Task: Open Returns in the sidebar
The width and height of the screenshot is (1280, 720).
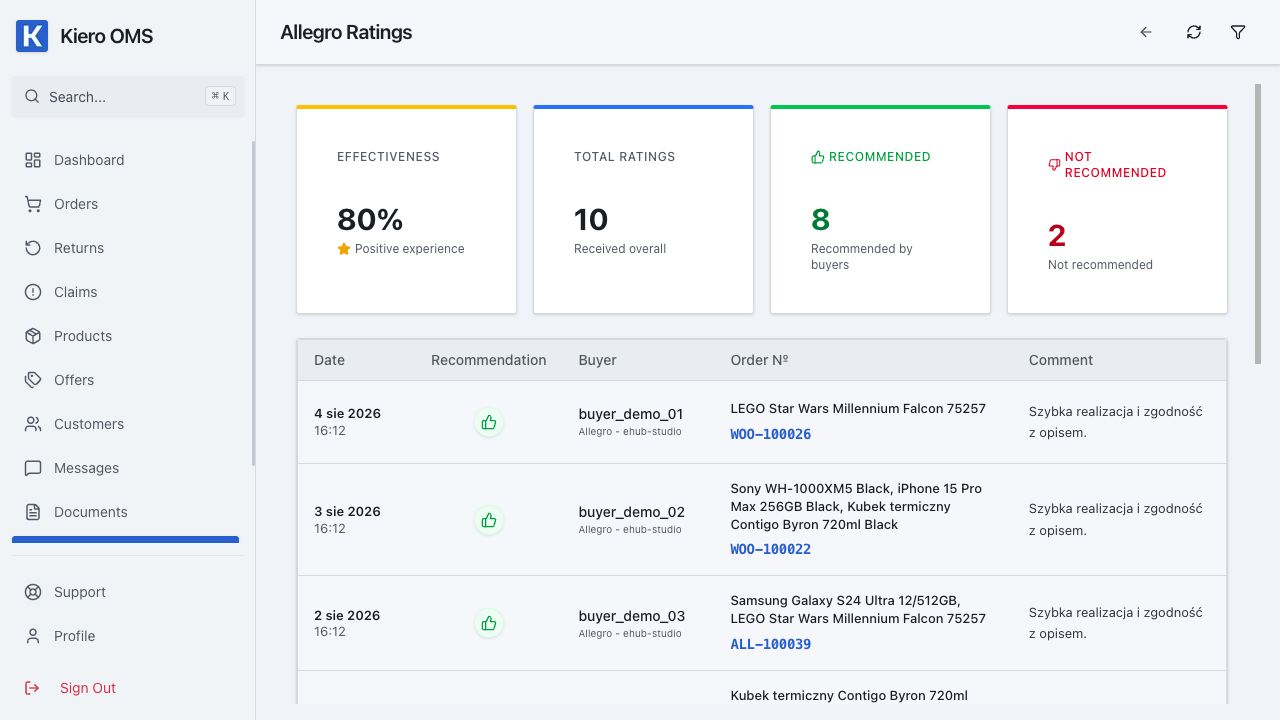Action: pos(126,248)
